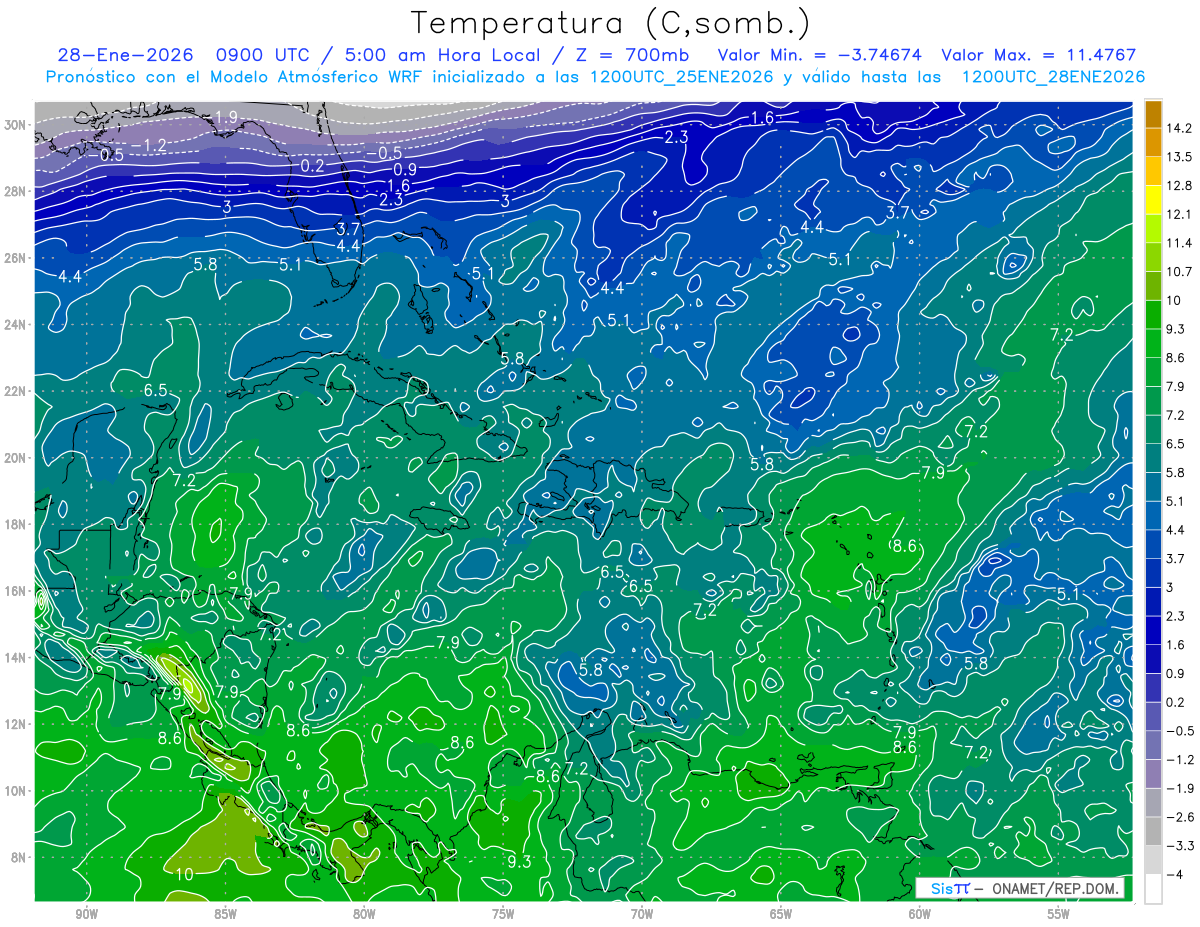Screen dimensions: 1200x927
Task: Click the latitude axis label "28N"
Action: tap(16, 191)
